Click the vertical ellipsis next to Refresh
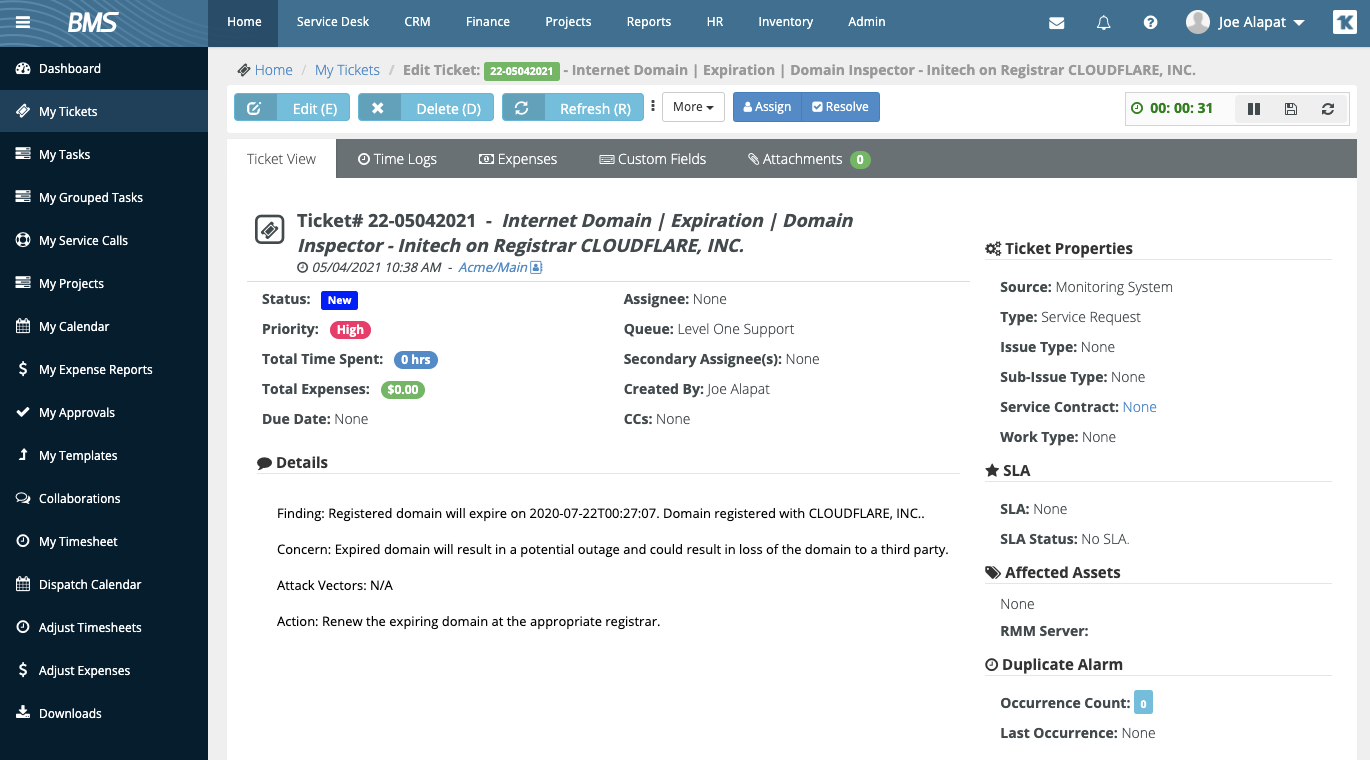This screenshot has height=760, width=1370. click(653, 106)
